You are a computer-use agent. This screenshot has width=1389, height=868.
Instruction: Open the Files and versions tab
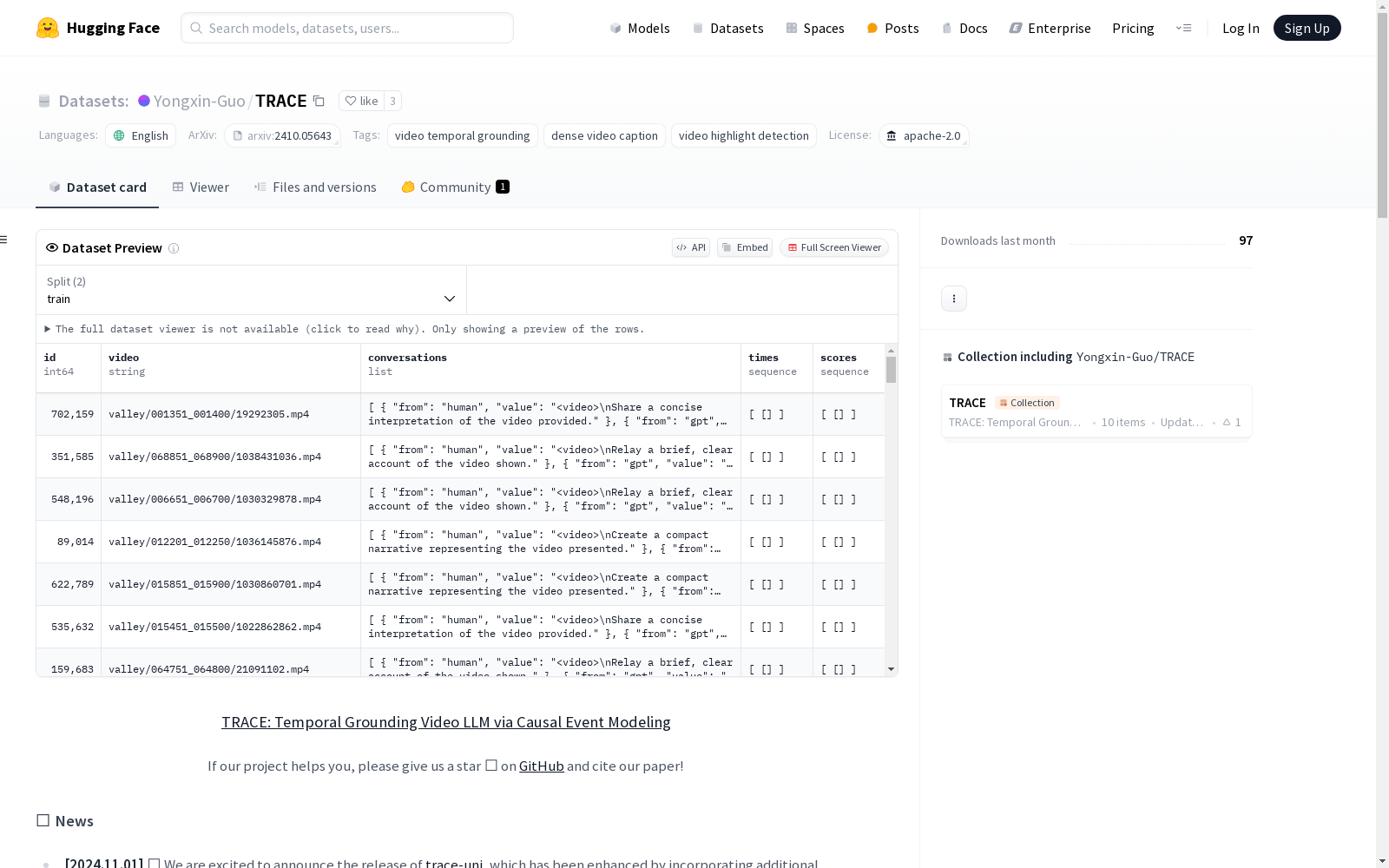(x=315, y=187)
